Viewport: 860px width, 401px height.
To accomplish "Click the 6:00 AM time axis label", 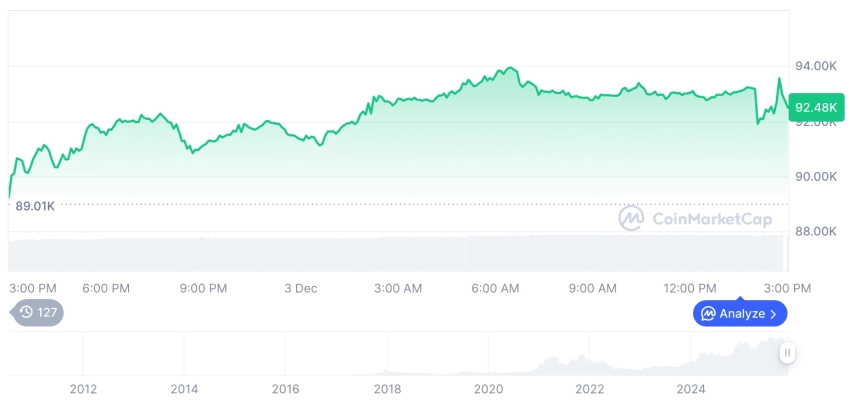I will point(495,288).
